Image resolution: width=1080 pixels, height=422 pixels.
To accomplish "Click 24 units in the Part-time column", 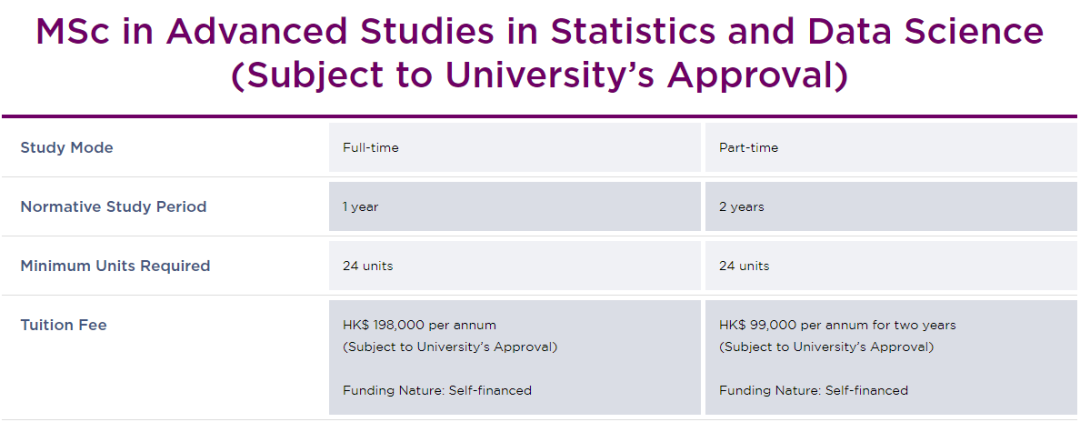I will click(x=744, y=266).
